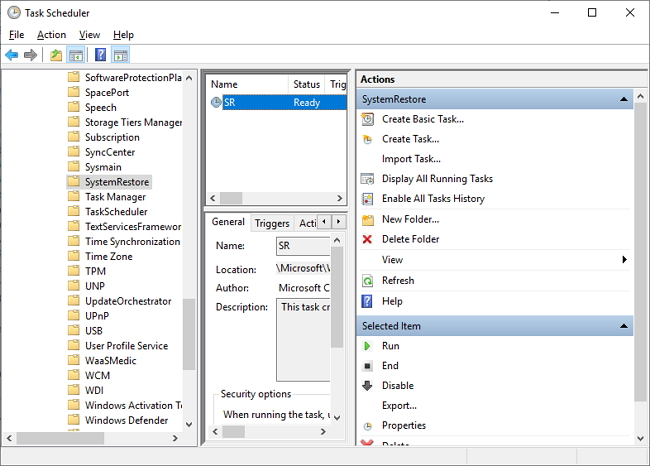Click the Name field containing SR
Viewport: 650px width, 466px height.
click(x=302, y=246)
